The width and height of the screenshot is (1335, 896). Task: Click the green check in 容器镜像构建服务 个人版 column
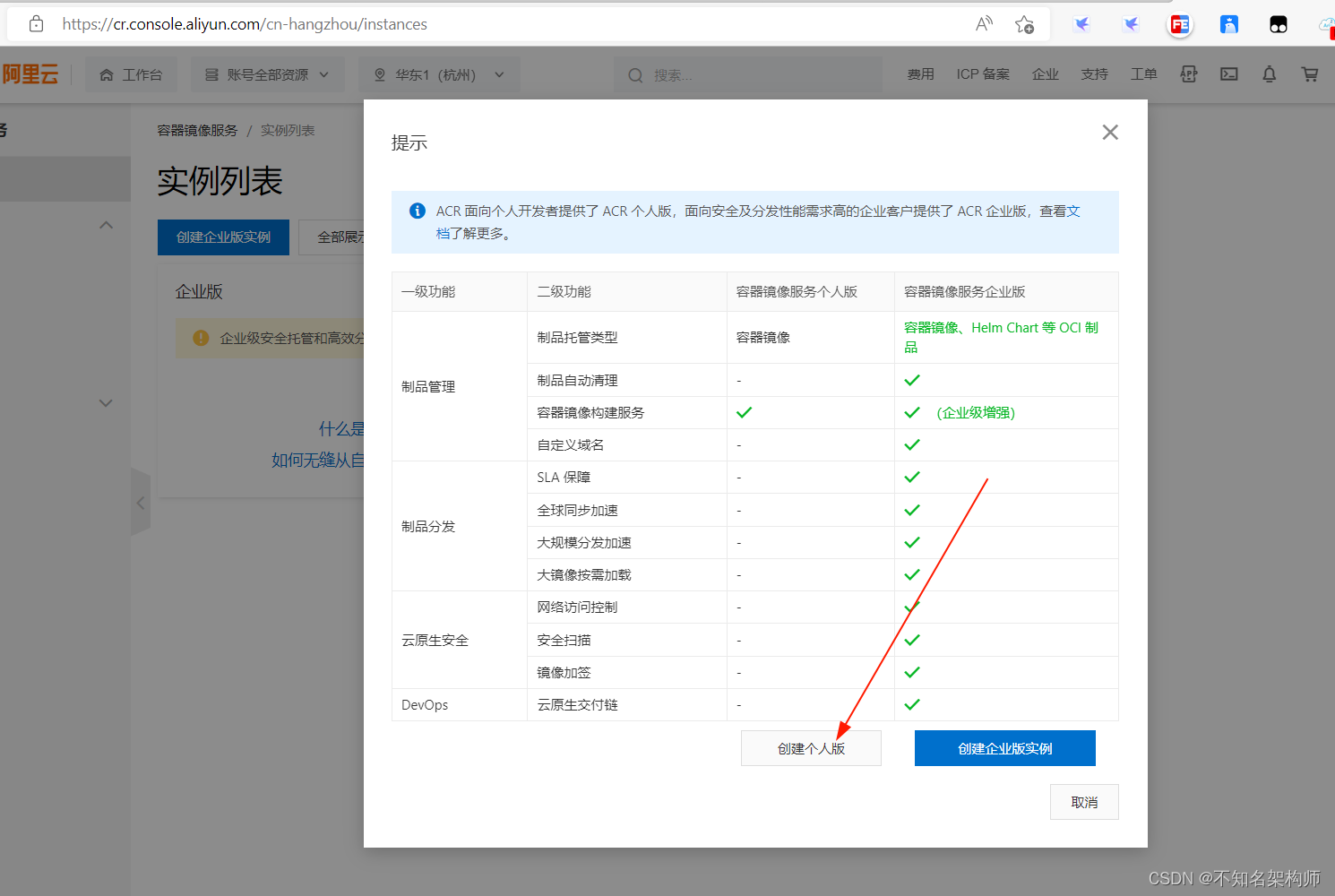tap(744, 413)
